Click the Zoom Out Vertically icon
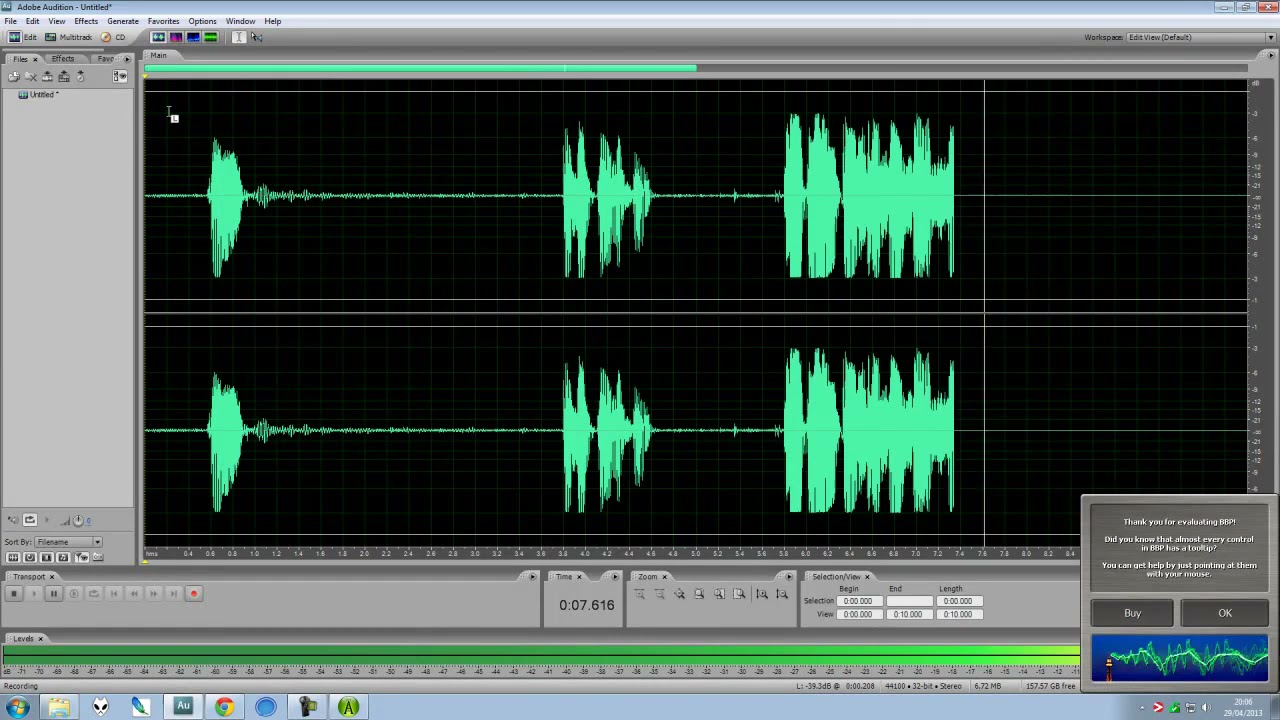 782,594
